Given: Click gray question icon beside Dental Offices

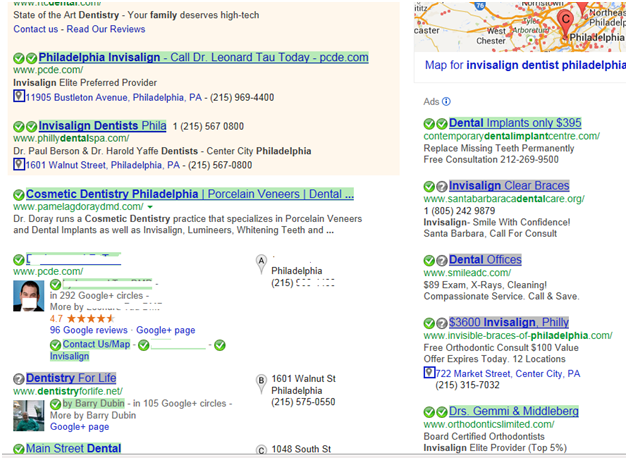Looking at the screenshot, I should (442, 261).
